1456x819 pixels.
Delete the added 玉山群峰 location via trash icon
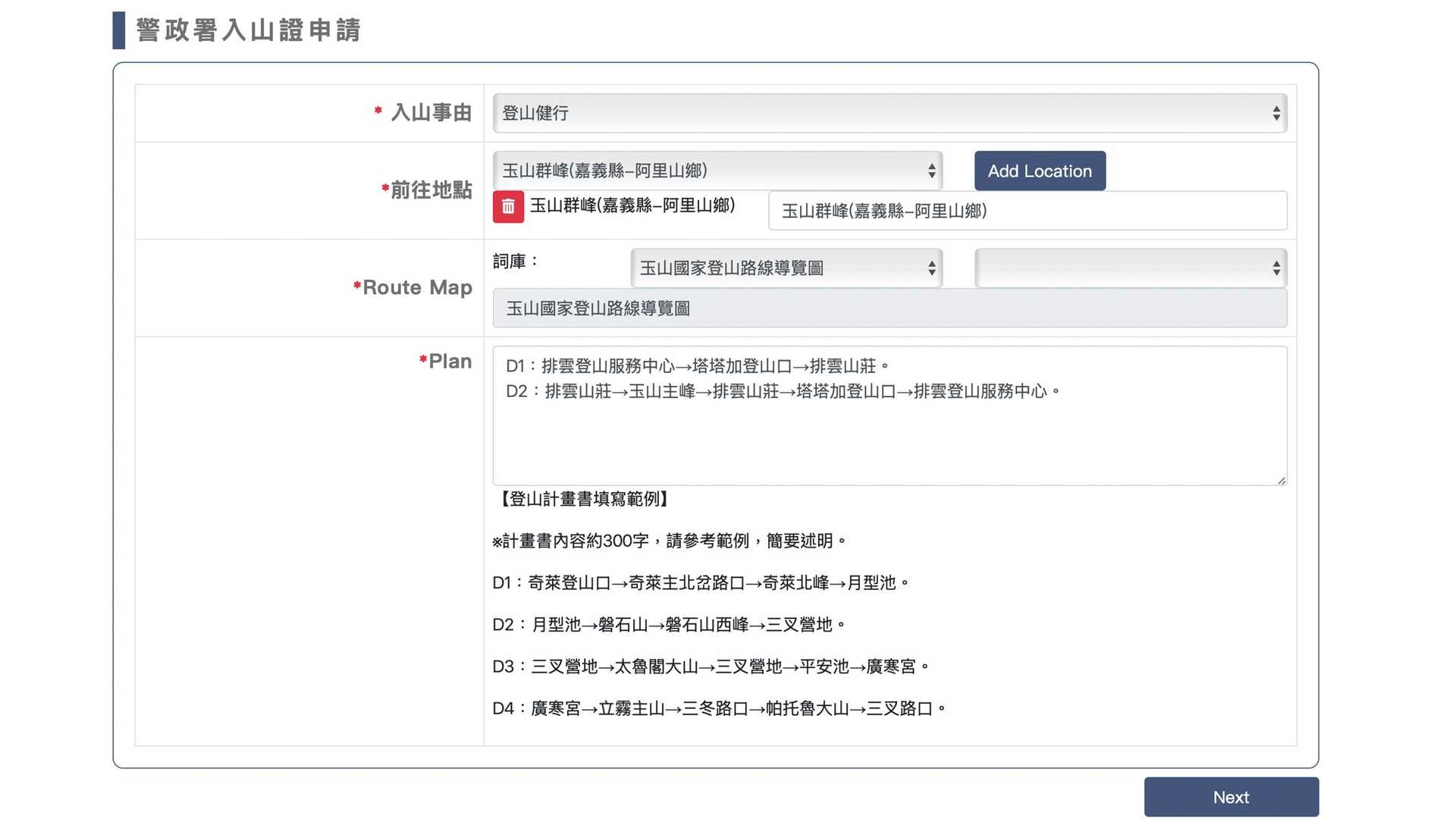click(508, 206)
